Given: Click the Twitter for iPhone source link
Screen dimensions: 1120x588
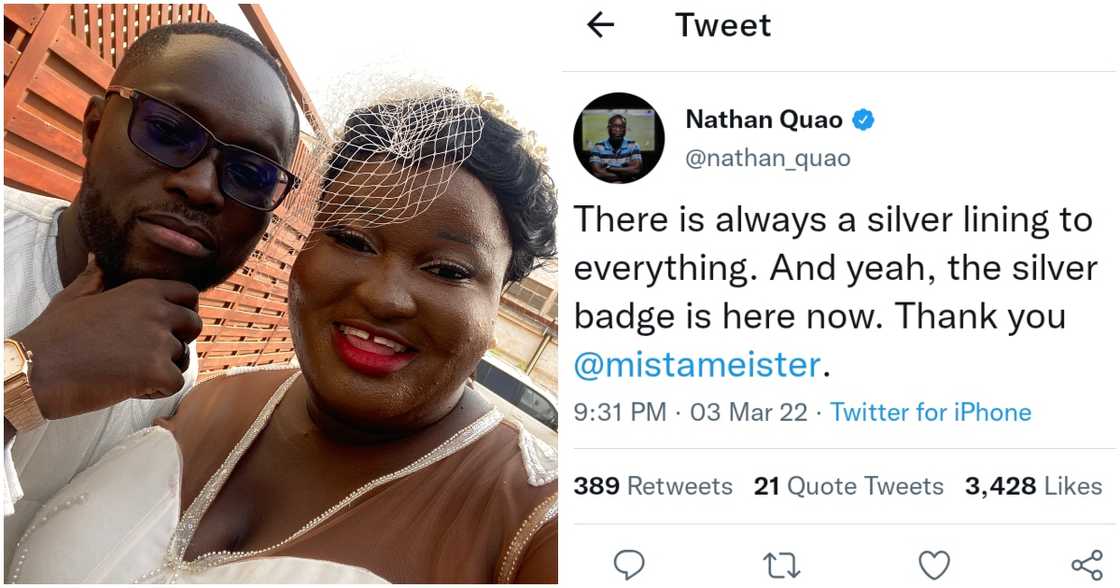Looking at the screenshot, I should point(931,411).
